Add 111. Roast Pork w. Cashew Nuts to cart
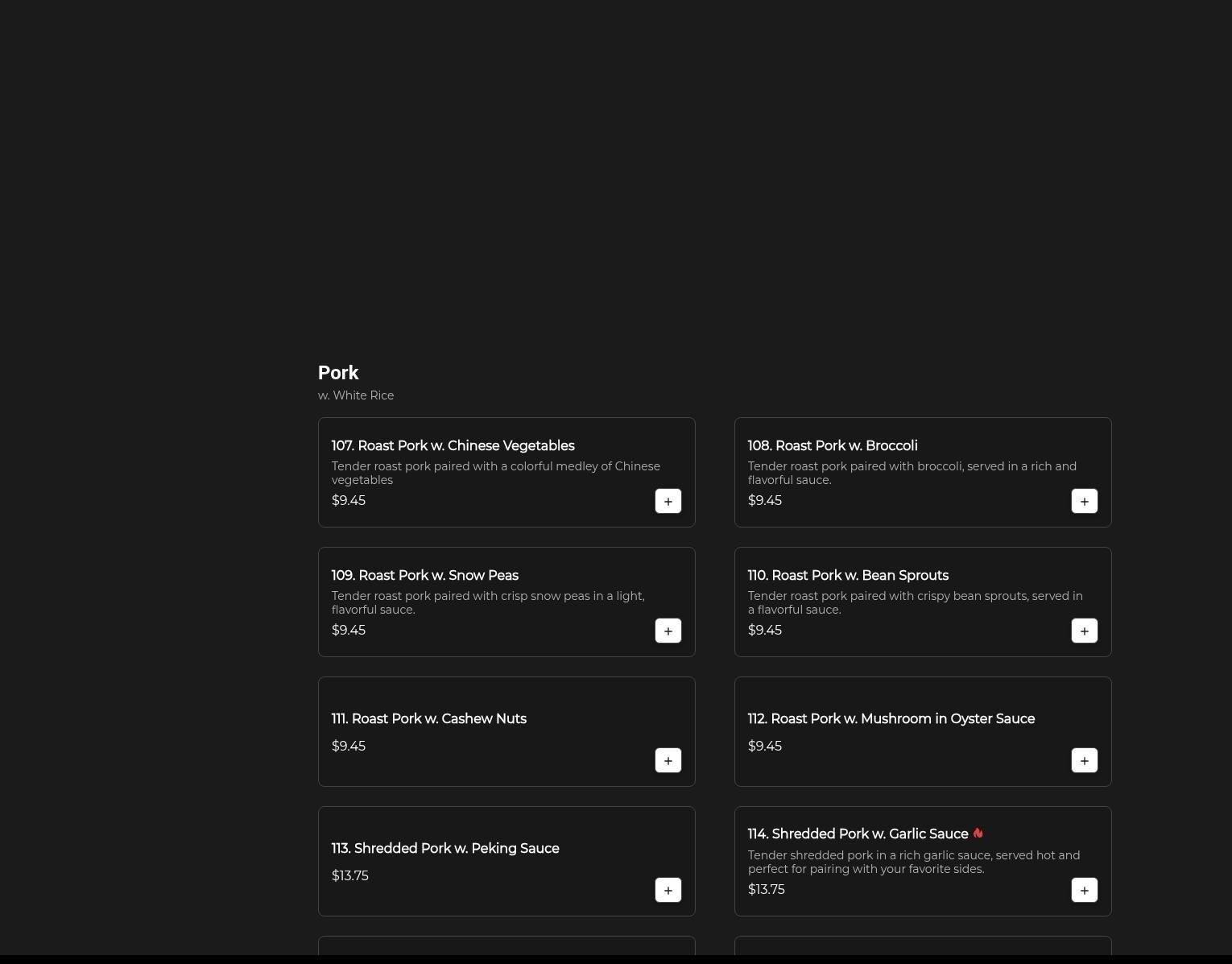Screen dimensions: 1232x964 pos(668,760)
